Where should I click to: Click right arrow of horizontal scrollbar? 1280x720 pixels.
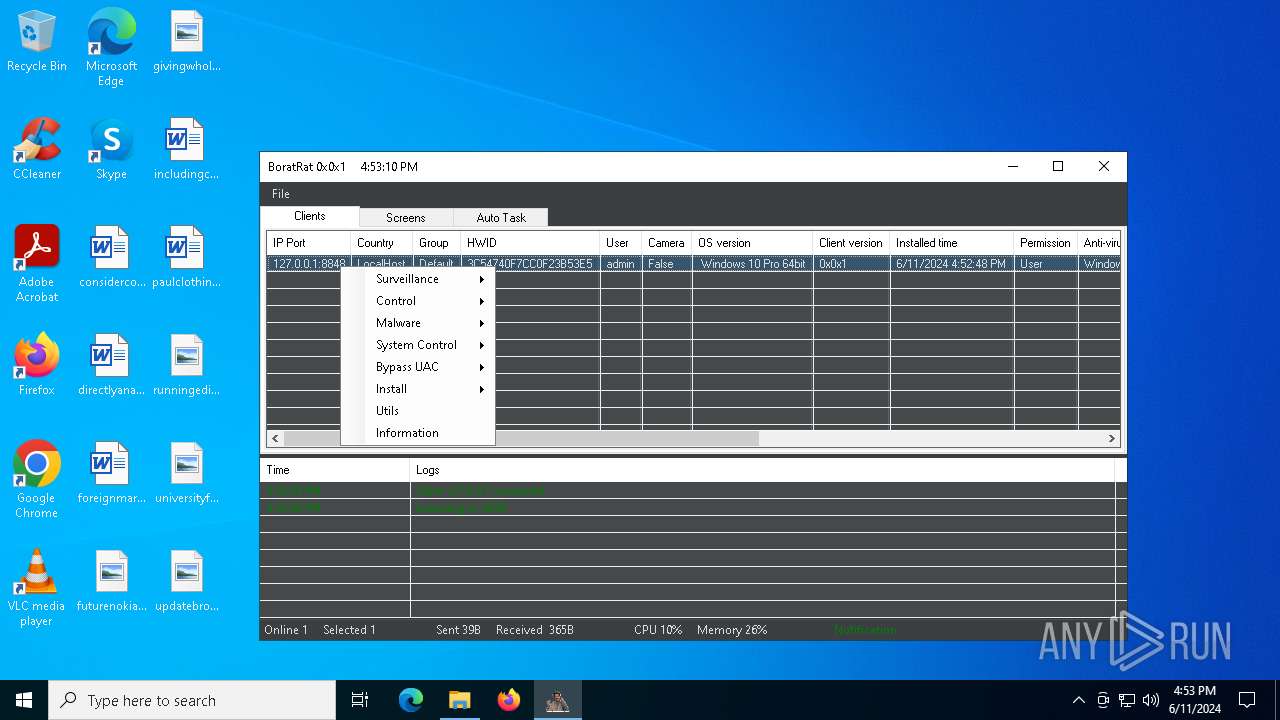pyautogui.click(x=1111, y=438)
